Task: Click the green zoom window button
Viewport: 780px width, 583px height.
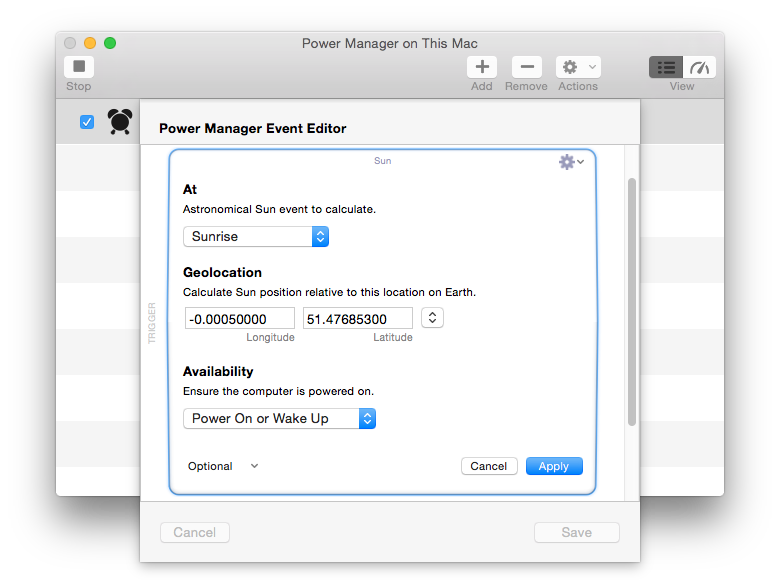Action: pyautogui.click(x=110, y=43)
